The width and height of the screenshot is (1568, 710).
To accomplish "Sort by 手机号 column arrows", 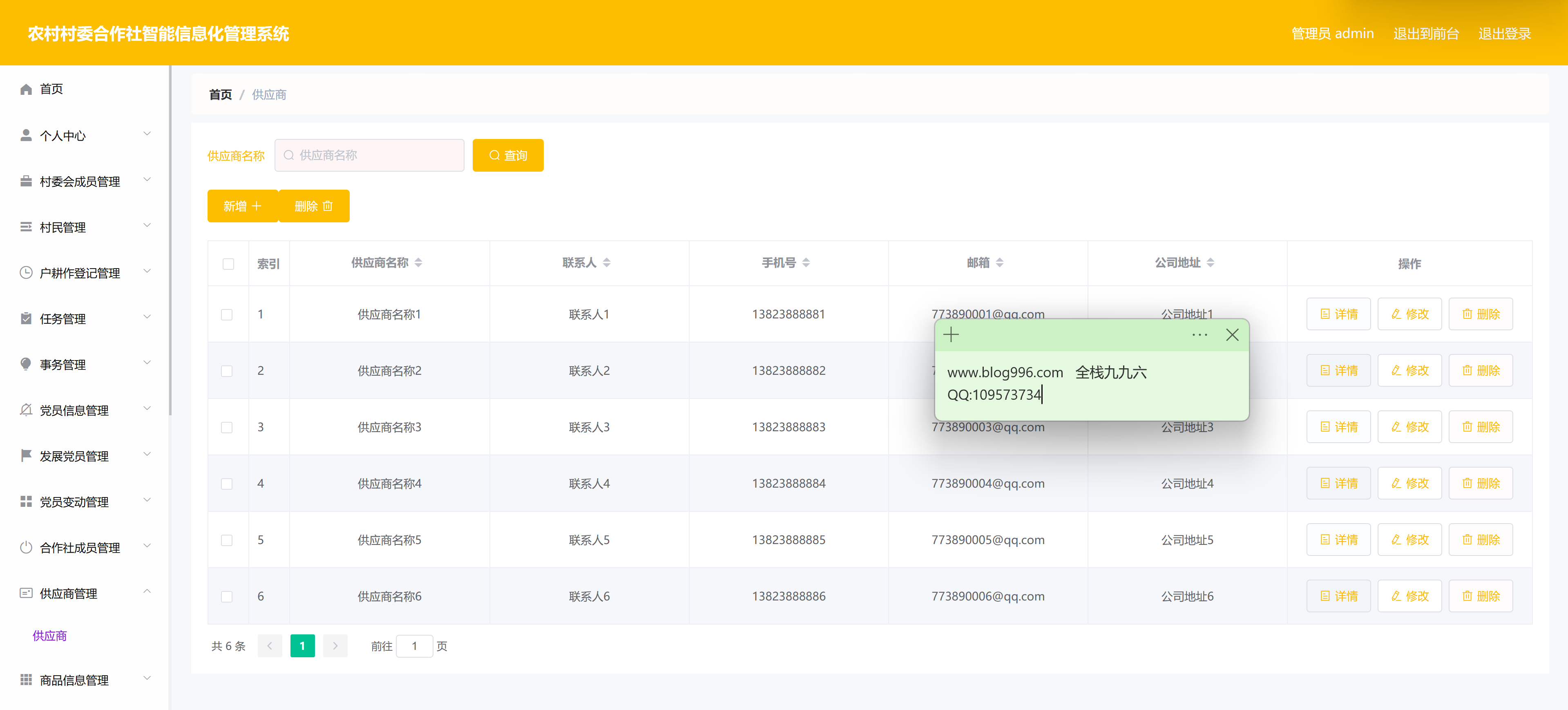I will (x=806, y=263).
